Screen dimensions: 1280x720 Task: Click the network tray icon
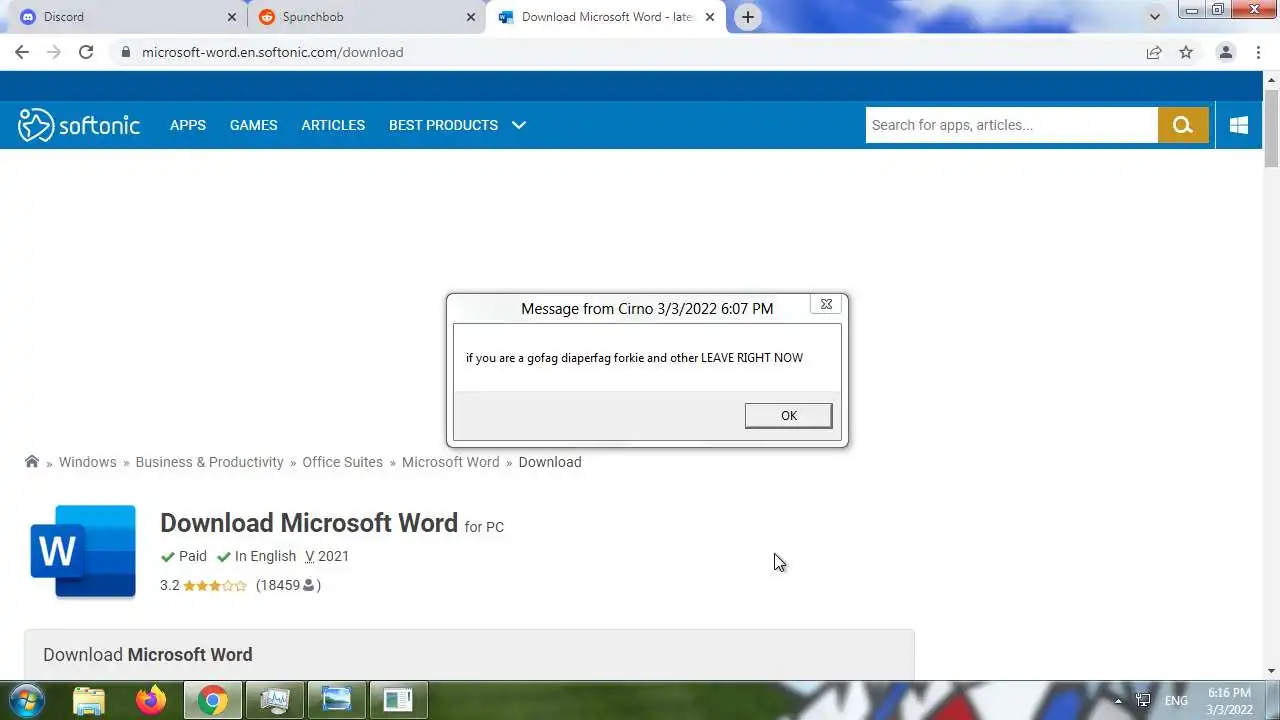[1143, 700]
